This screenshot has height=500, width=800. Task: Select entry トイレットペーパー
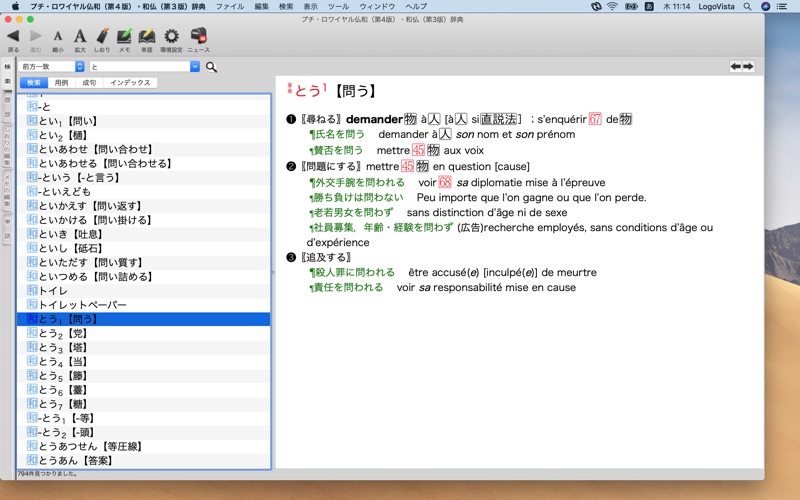tap(143, 305)
